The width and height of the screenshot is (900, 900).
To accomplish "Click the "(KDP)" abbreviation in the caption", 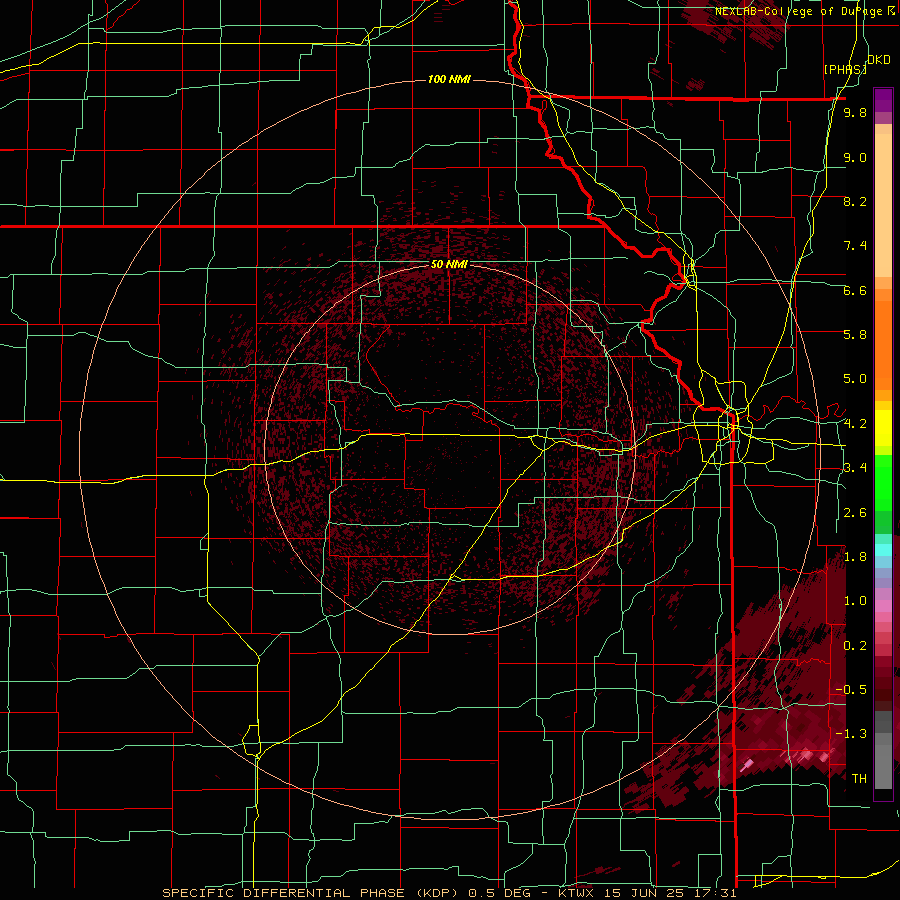I will (x=436, y=893).
